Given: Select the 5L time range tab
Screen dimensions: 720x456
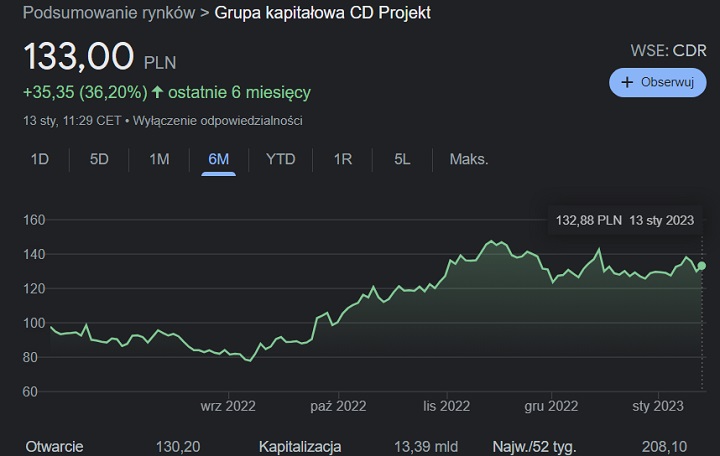Looking at the screenshot, I should coord(402,159).
